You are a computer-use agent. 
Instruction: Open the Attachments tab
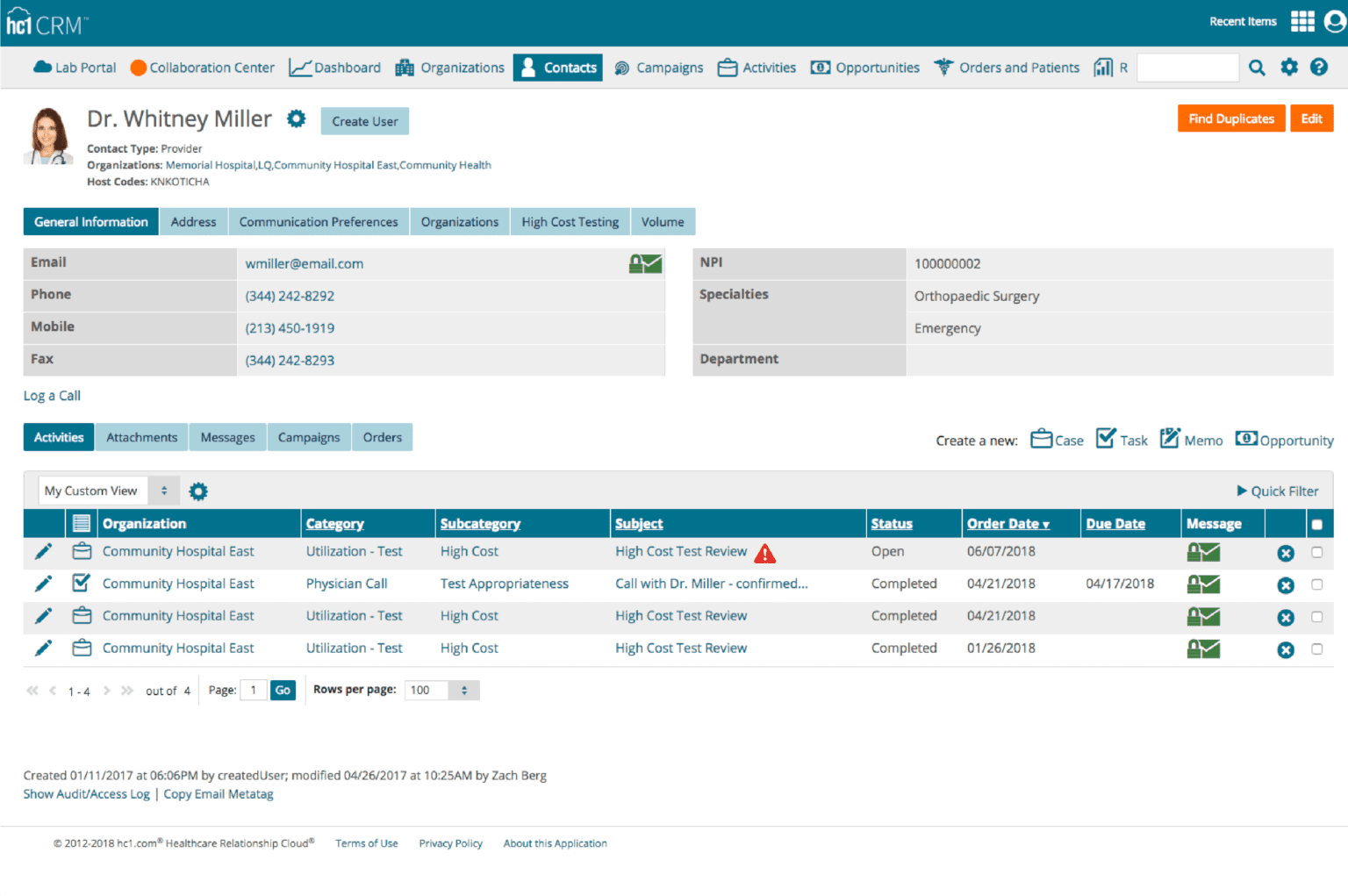point(141,437)
